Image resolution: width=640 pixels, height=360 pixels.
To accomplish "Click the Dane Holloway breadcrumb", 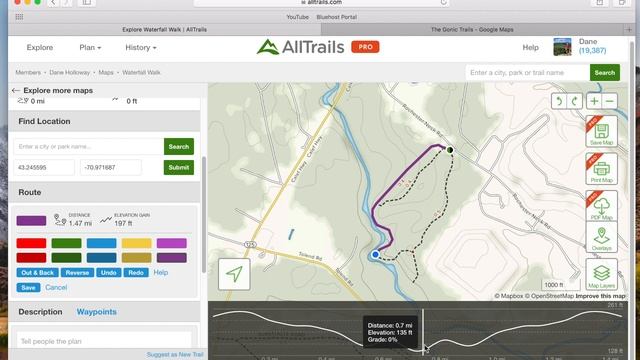I will pos(69,72).
